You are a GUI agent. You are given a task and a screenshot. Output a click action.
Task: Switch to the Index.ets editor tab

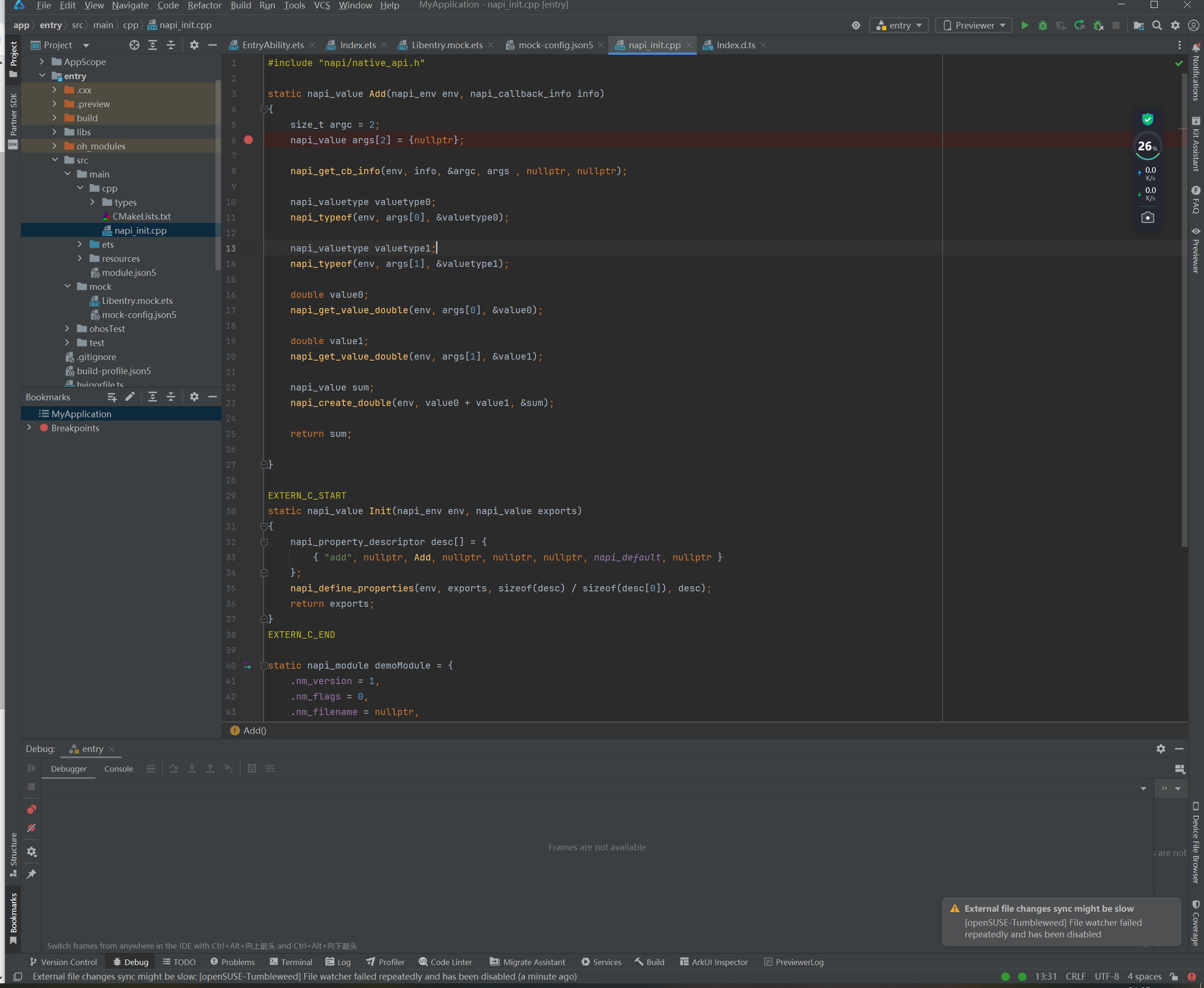[357, 45]
